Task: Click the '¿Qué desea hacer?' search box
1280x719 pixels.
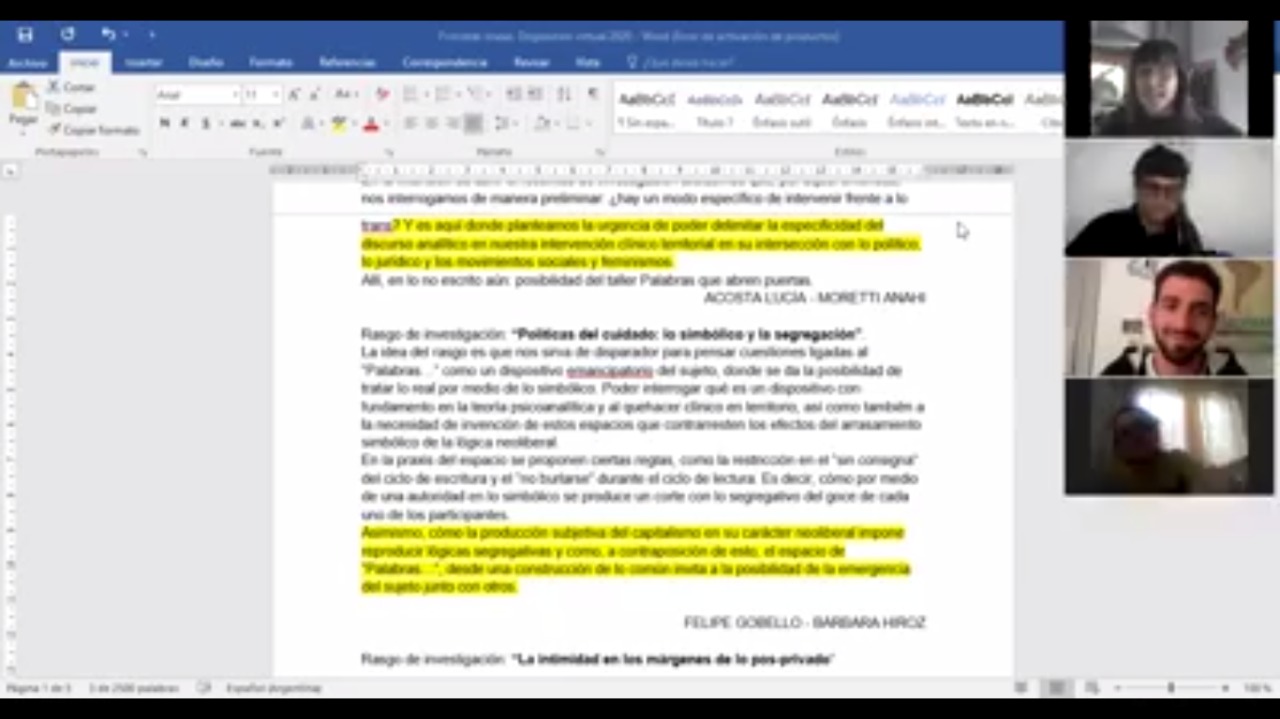Action: pos(687,62)
